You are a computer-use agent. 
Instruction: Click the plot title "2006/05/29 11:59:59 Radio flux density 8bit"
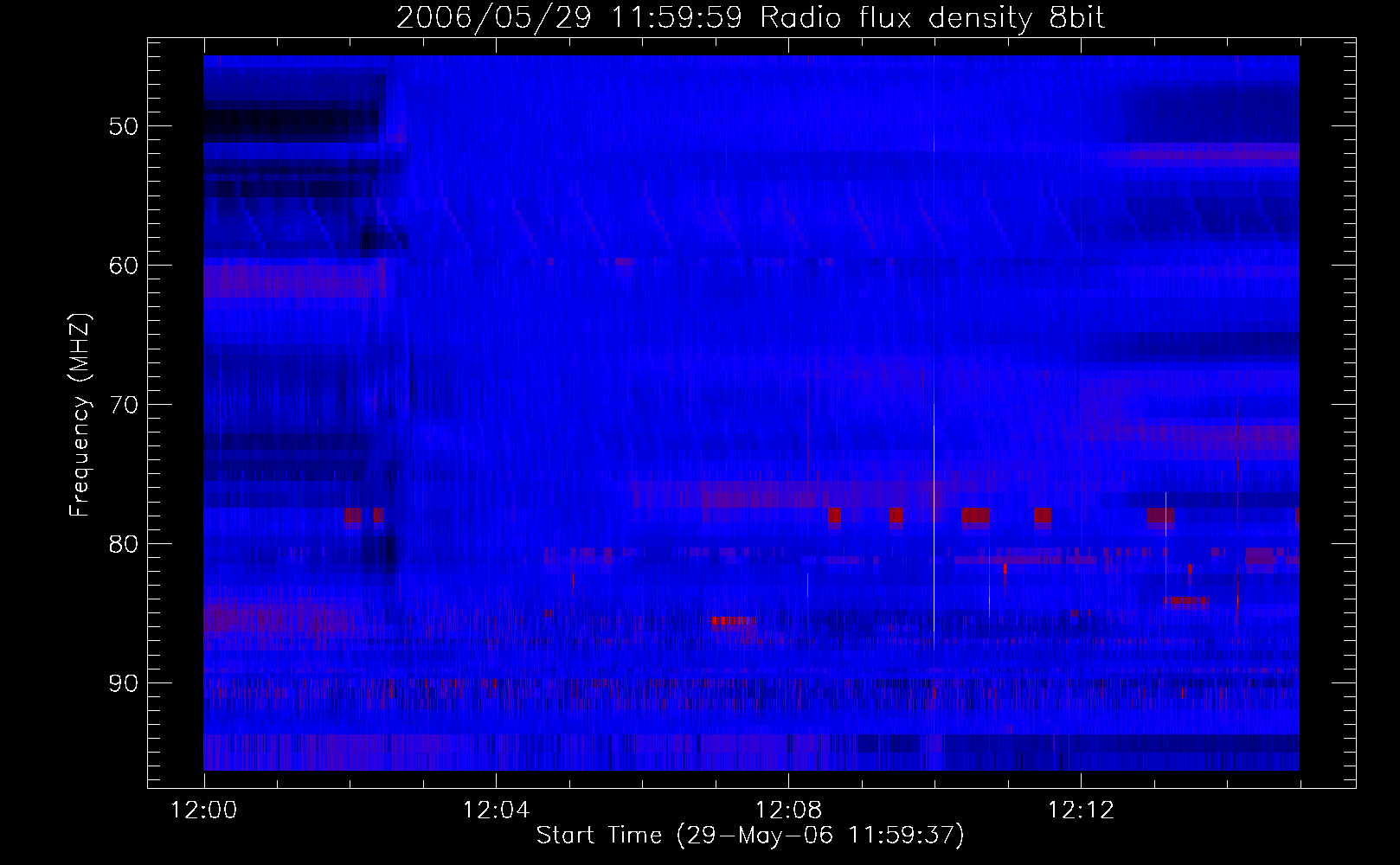(750, 17)
